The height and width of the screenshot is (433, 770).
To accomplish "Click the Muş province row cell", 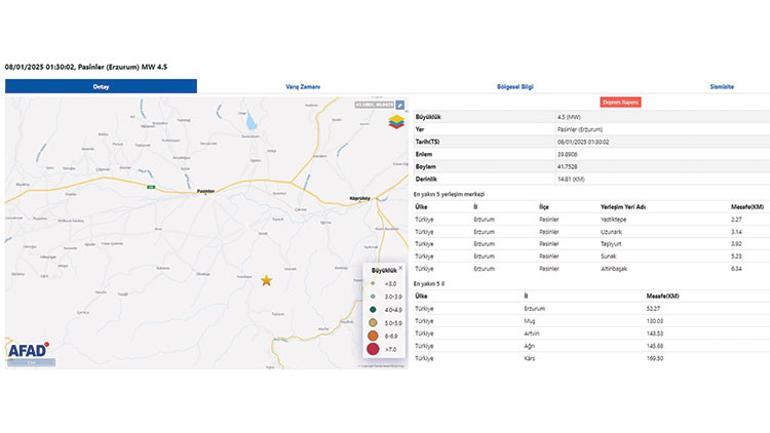I will click(x=530, y=321).
